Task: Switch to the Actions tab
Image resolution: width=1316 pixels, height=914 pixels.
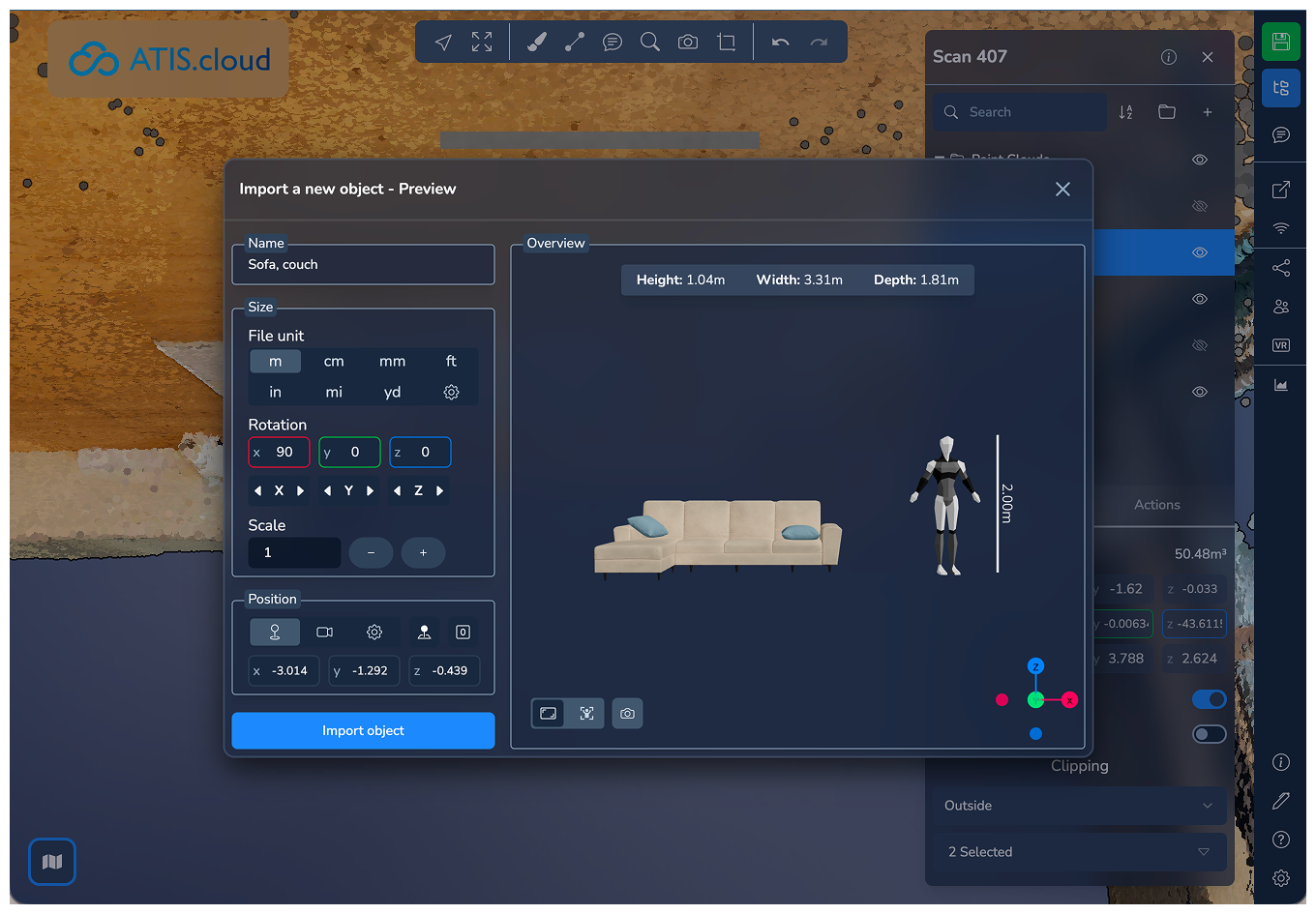Action: [1156, 505]
